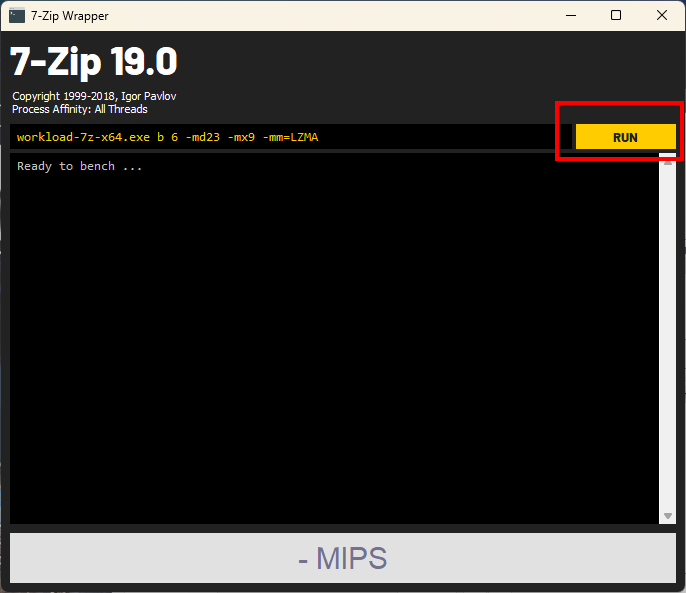Click the Igor Pavlov copyright line

(x=94, y=96)
